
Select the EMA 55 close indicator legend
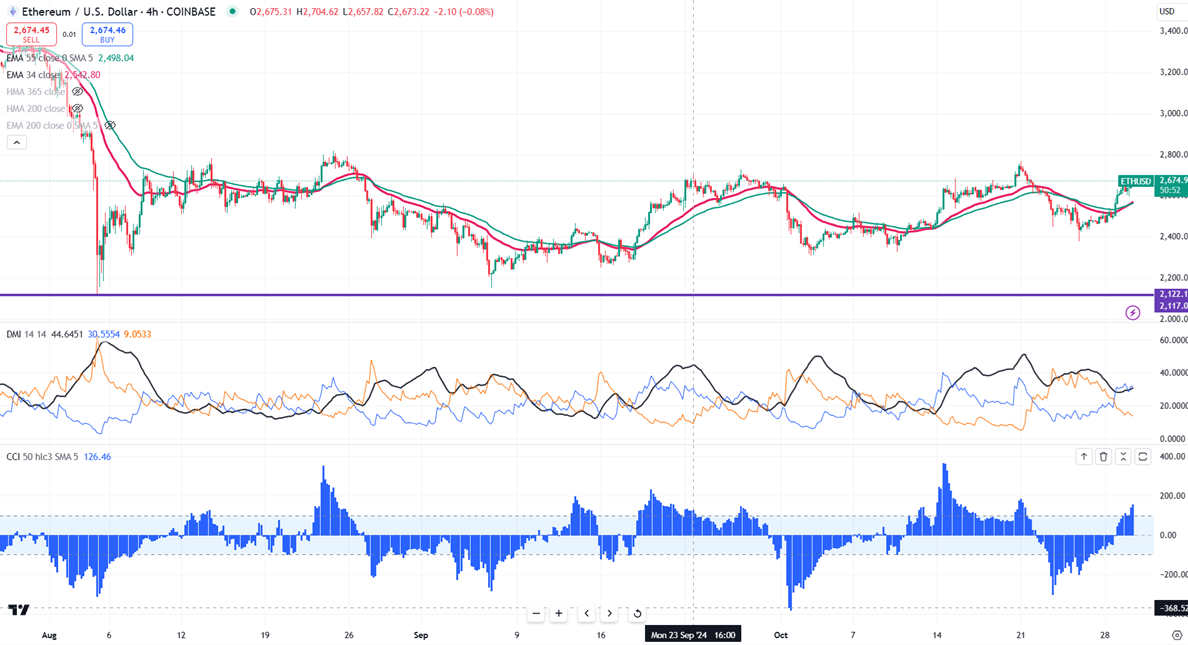click(49, 58)
